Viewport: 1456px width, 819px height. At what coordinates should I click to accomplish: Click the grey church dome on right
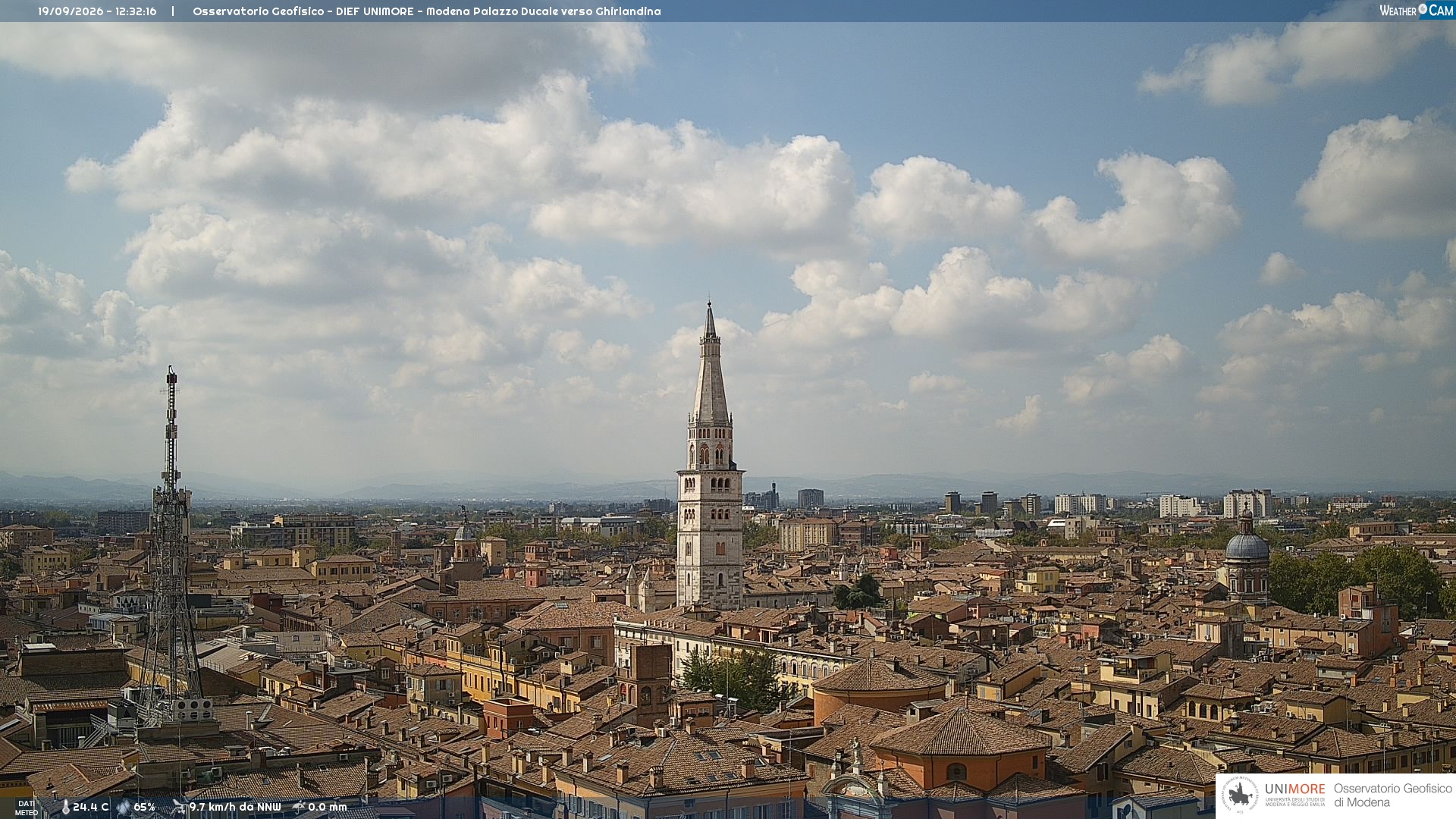tap(1247, 544)
